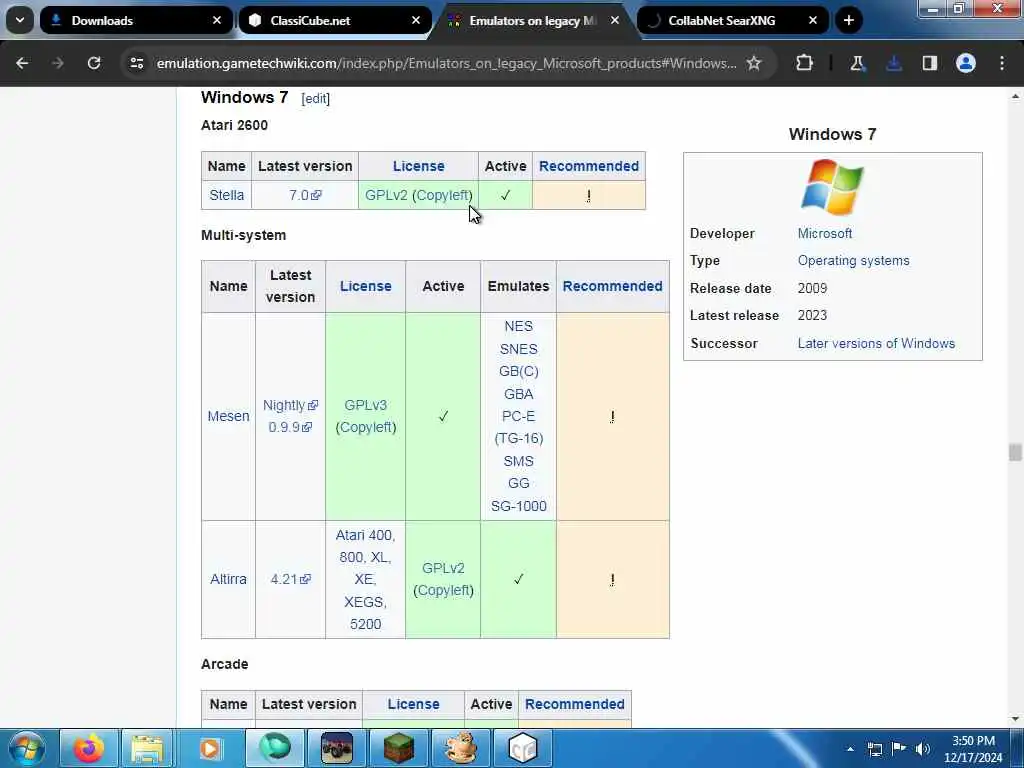Click the Windows 7 logo image
Screen dimensions: 1024x768
833,187
